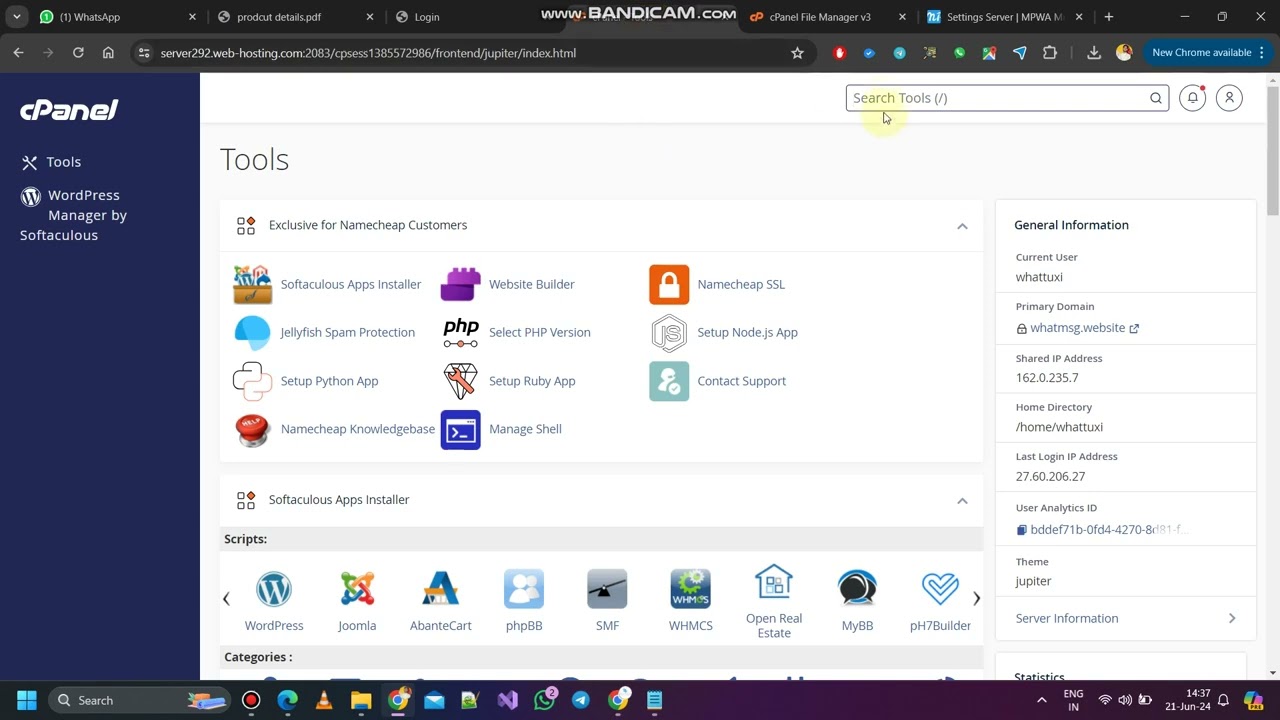Click Manage Shell link text
1280x720 pixels.
[525, 430]
